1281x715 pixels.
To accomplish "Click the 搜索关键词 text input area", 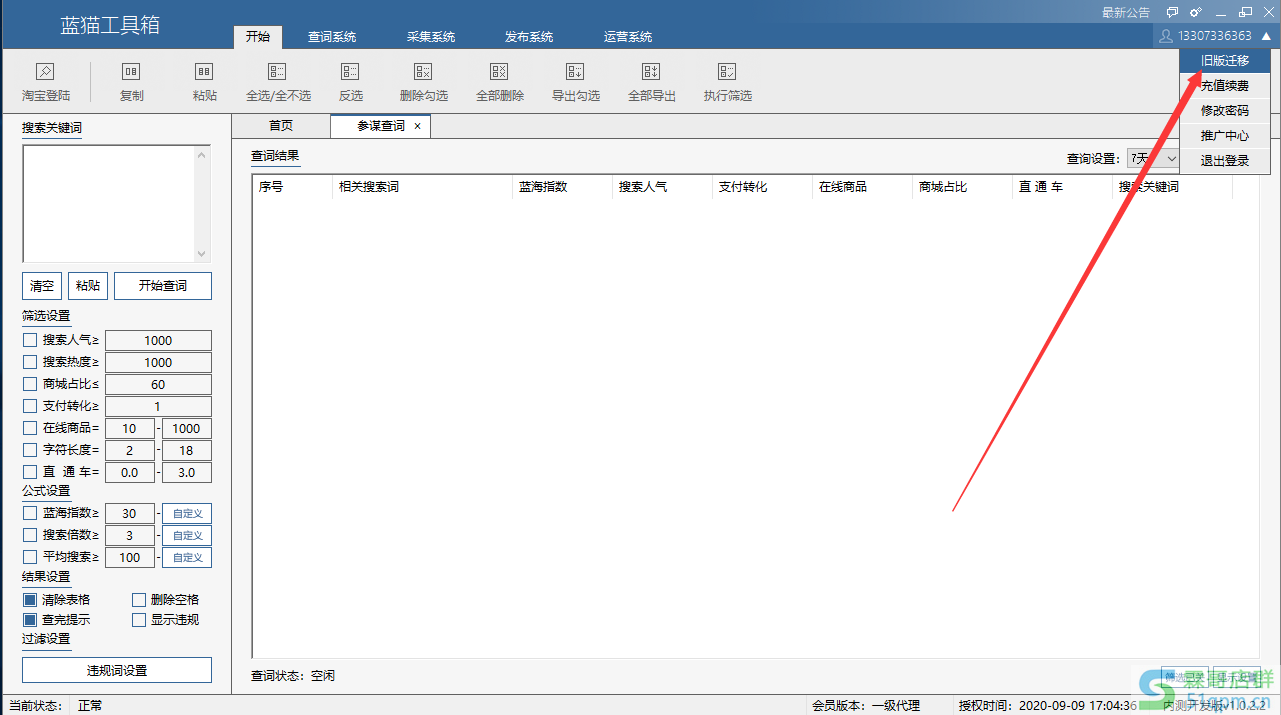I will [108, 204].
